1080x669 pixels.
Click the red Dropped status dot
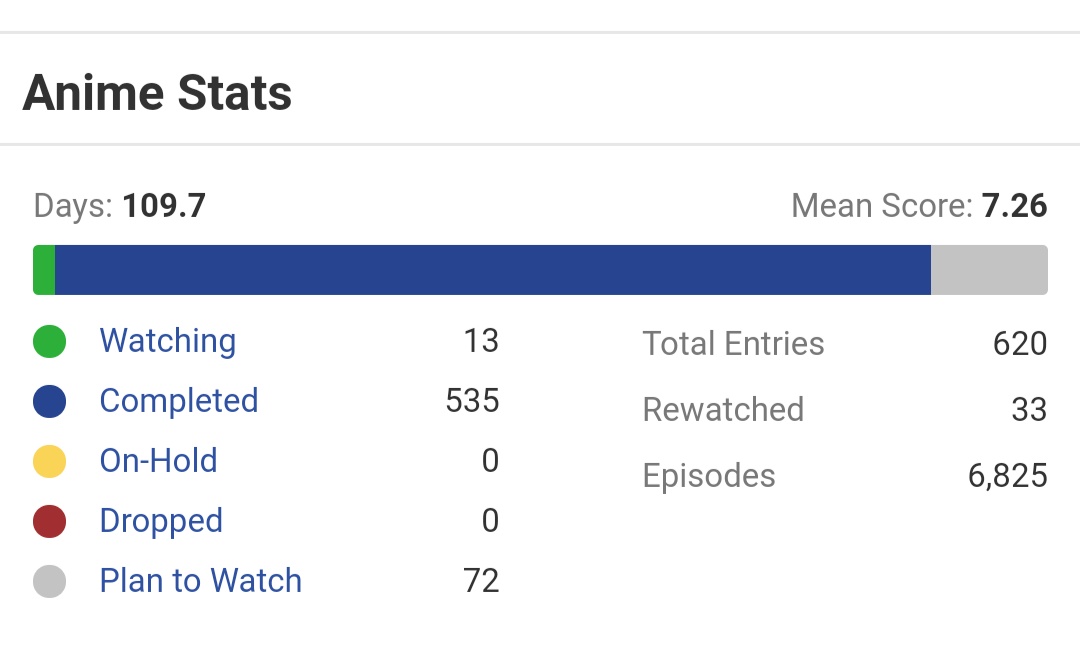pos(49,521)
